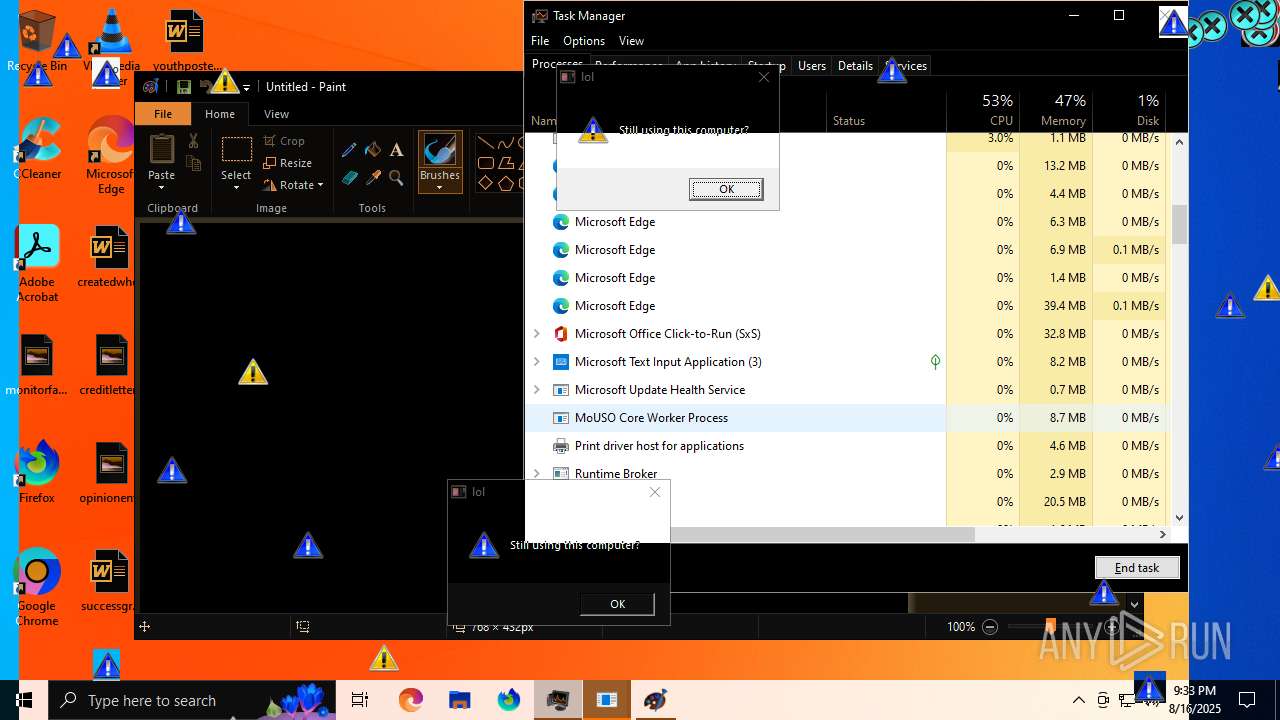
Task: Click Task Manager's vertical scrollbar thumb
Action: point(1179,224)
